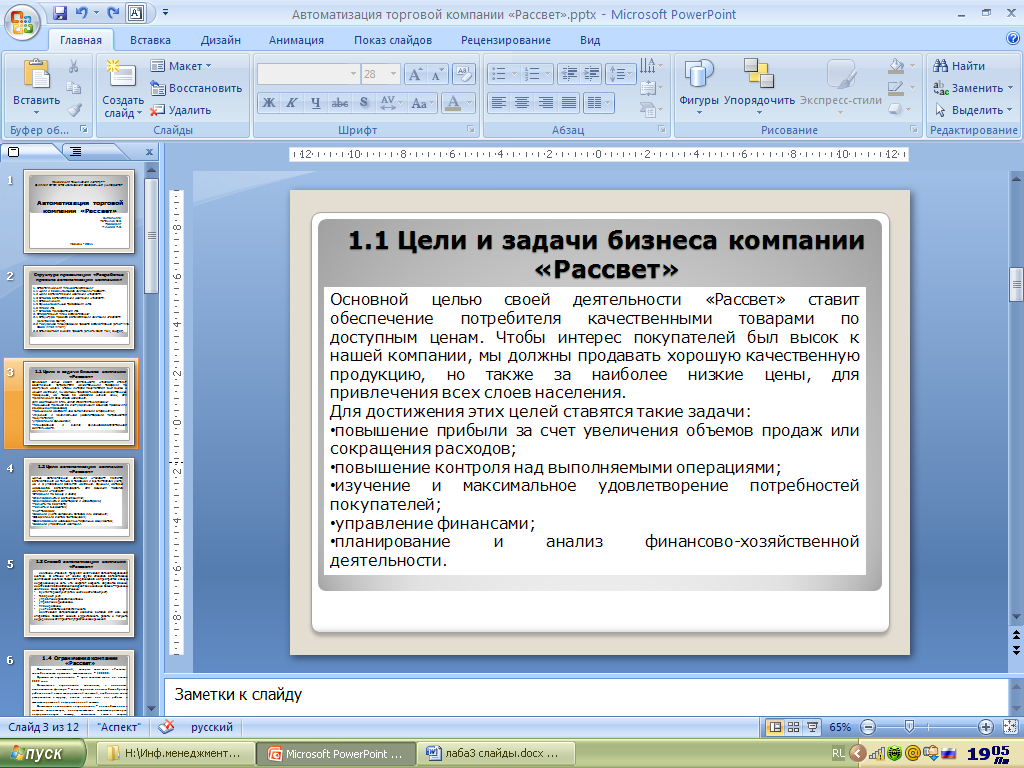The height and width of the screenshot is (768, 1024).
Task: Click Delete (Удалить) slide button
Action: [181, 110]
